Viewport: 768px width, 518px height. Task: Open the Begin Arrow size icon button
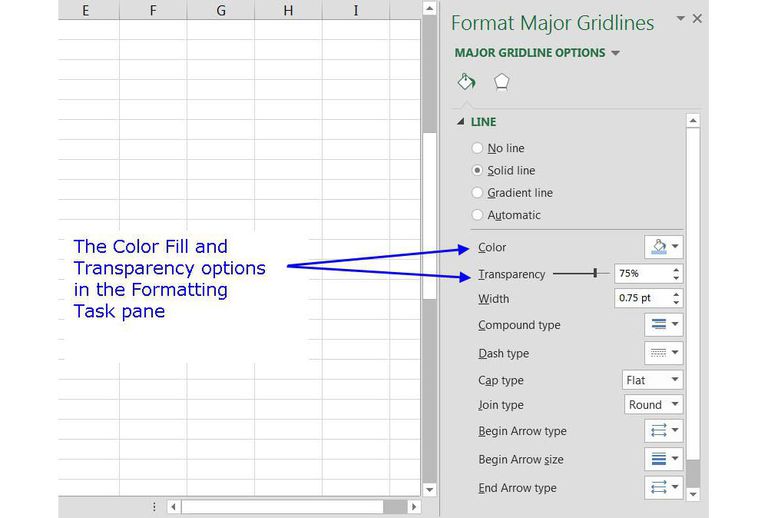point(659,459)
